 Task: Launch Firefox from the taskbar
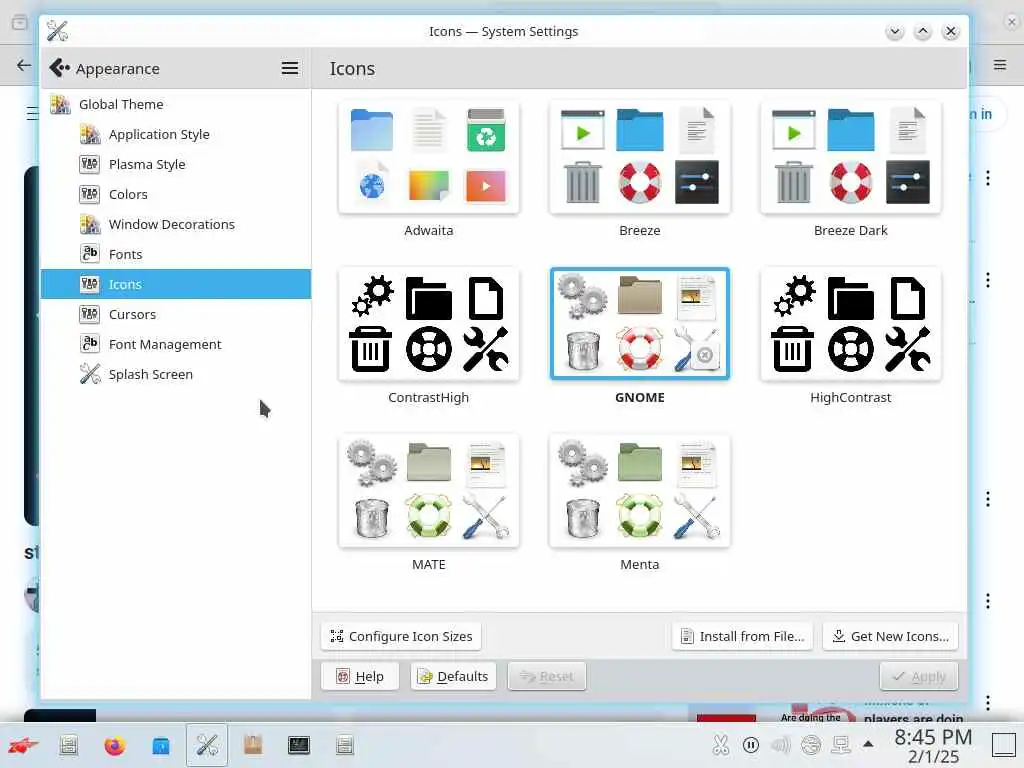point(114,745)
